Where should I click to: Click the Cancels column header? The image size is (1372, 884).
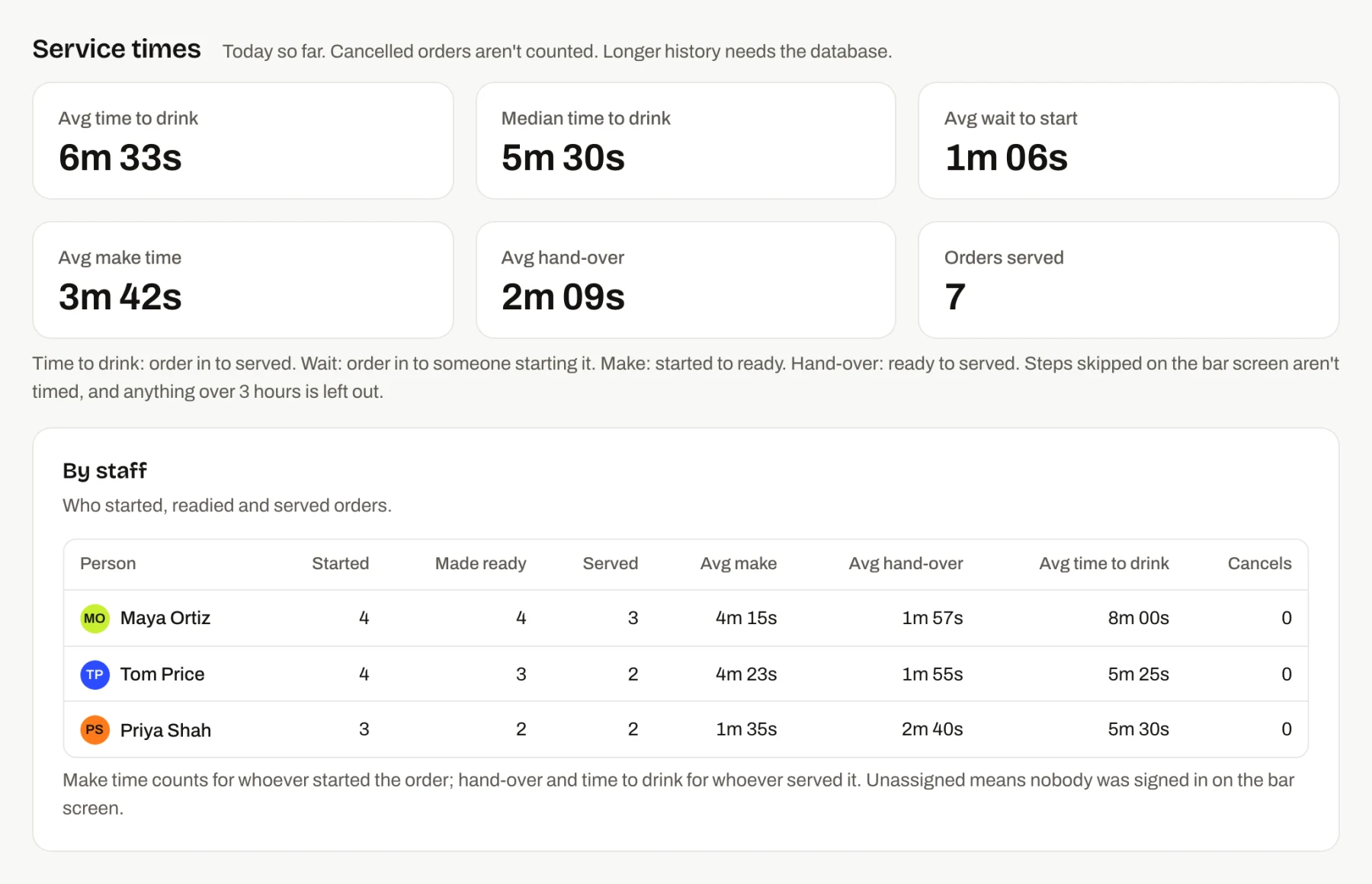pyautogui.click(x=1259, y=563)
